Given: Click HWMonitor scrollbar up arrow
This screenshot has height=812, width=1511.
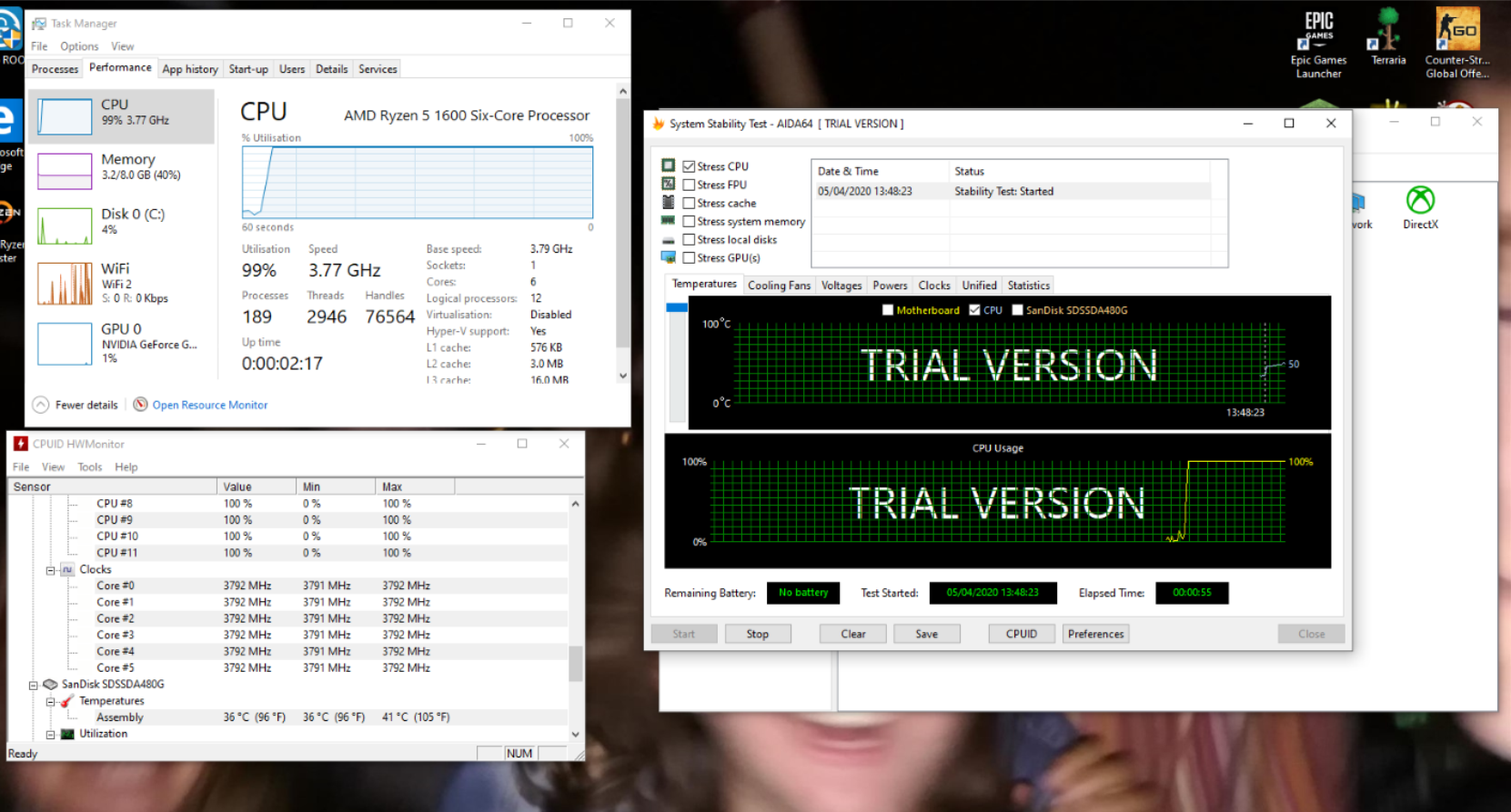Looking at the screenshot, I should (x=575, y=503).
